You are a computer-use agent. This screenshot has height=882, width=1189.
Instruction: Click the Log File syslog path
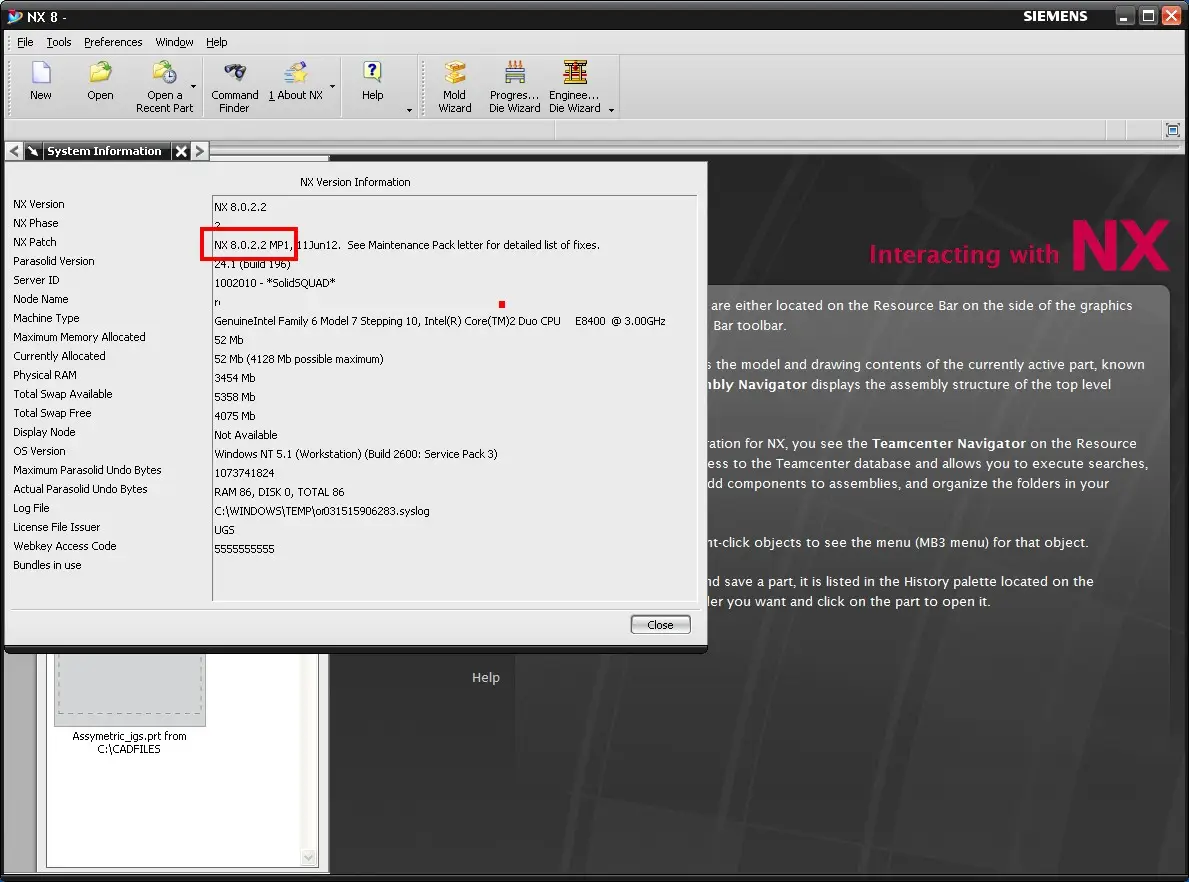click(322, 511)
